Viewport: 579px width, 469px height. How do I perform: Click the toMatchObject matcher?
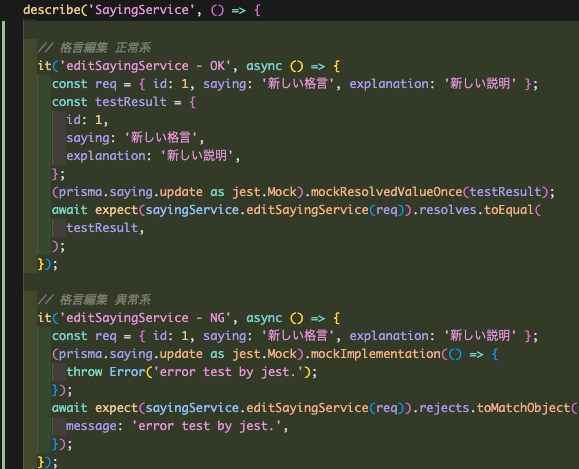pyautogui.click(x=523, y=408)
